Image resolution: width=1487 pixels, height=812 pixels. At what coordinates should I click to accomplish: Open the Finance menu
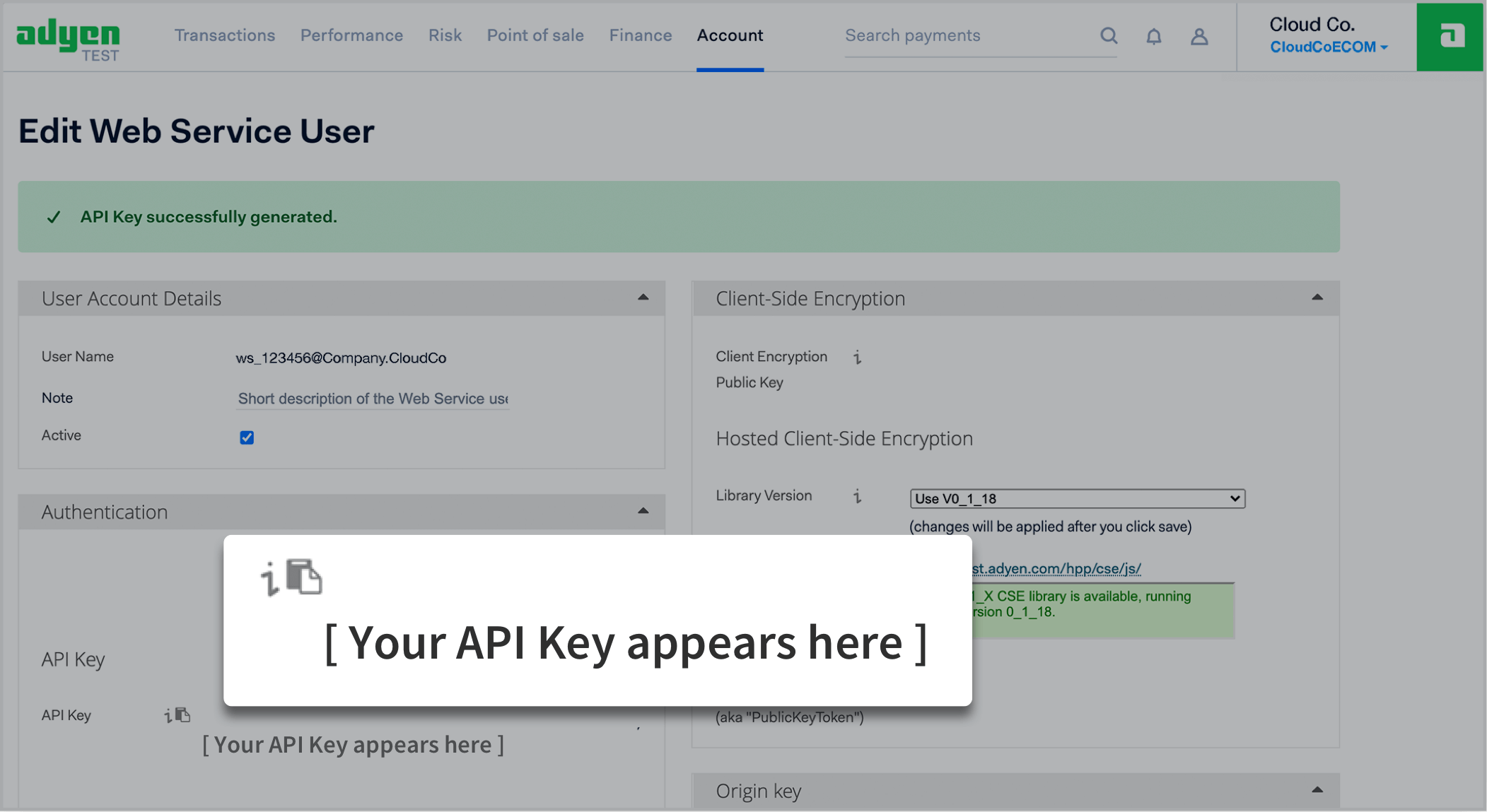click(x=640, y=35)
